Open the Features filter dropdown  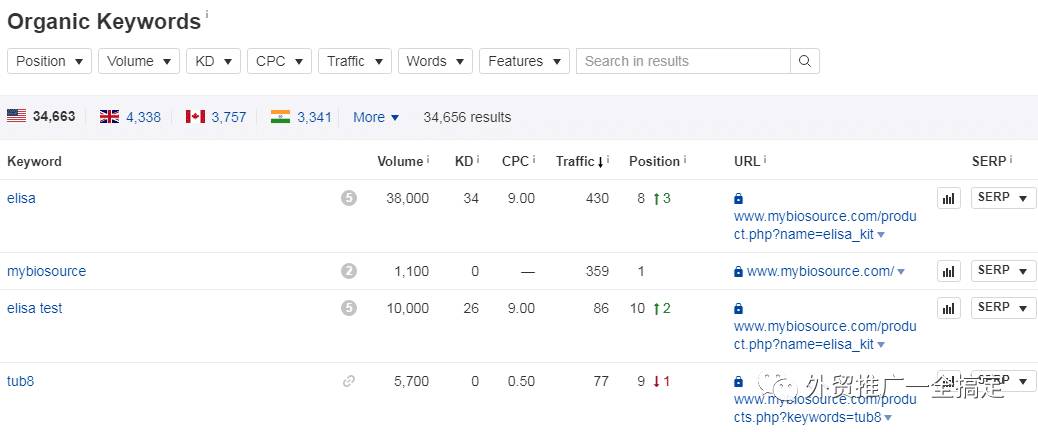524,61
